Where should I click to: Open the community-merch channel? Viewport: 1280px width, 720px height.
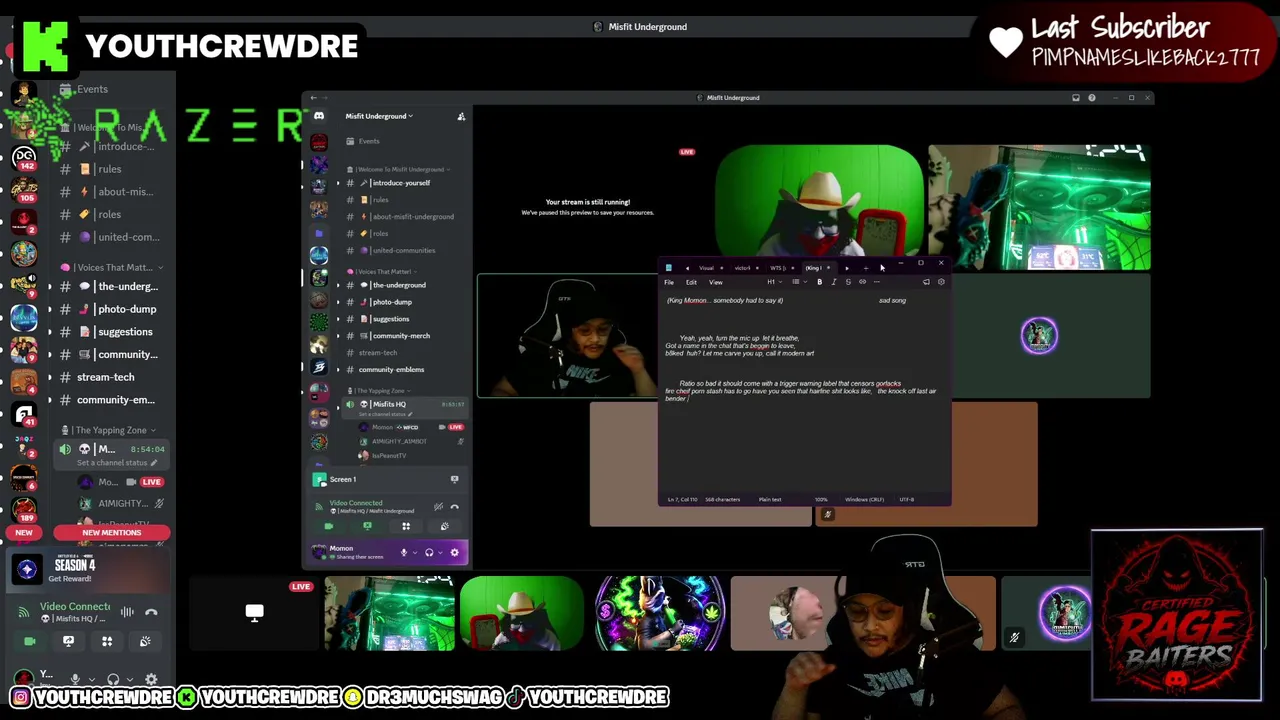[400, 336]
